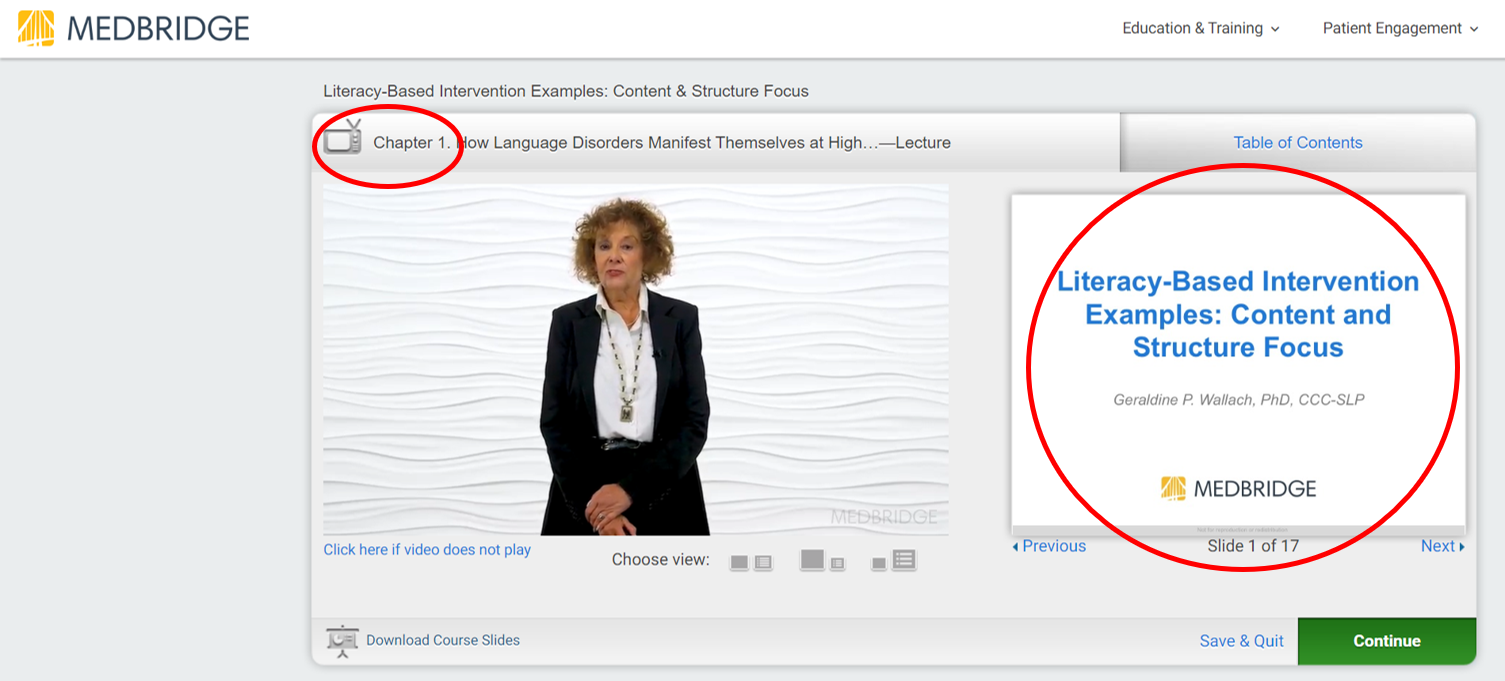
Task: Go to Previous slide
Action: click(1049, 546)
